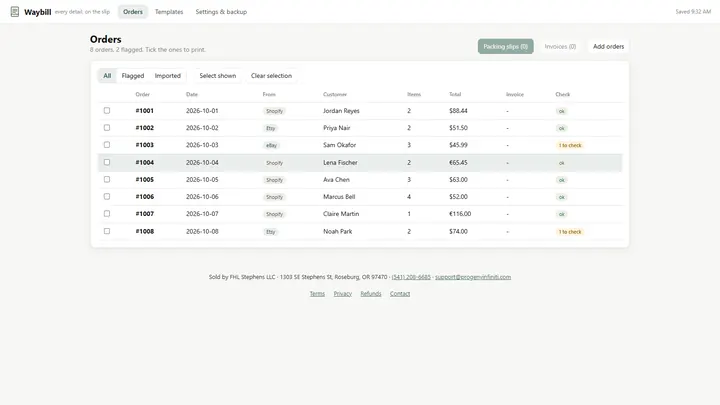Click order number #1008
Screen dimensions: 720x405
click(145, 231)
